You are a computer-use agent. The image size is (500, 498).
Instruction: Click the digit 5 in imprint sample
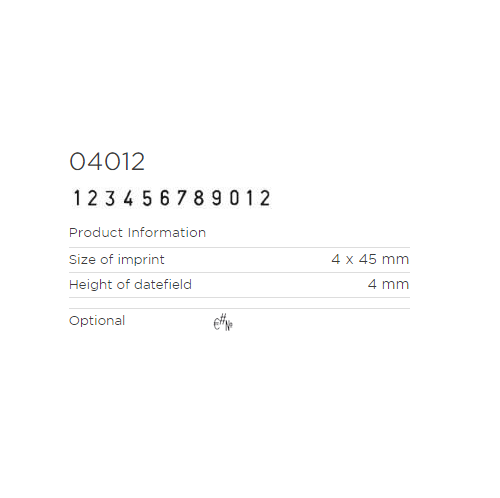click(x=147, y=198)
